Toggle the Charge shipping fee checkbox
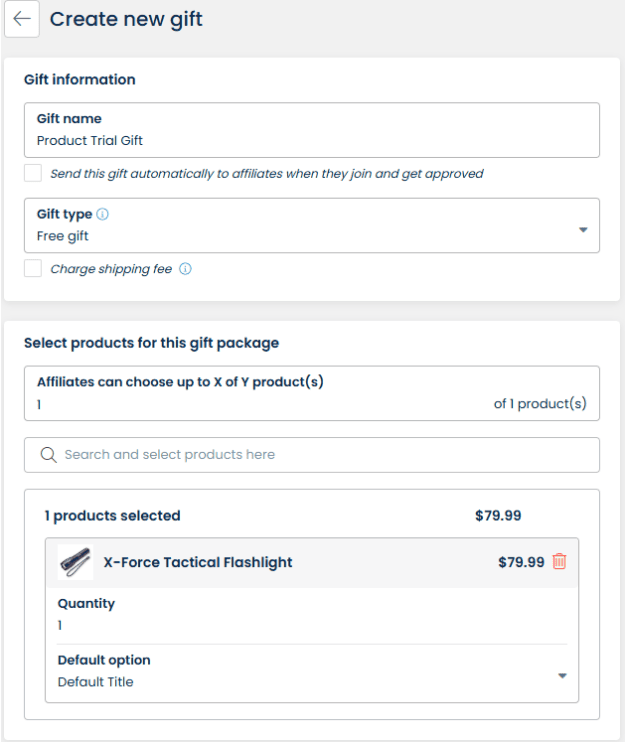The width and height of the screenshot is (626, 749). click(33, 269)
